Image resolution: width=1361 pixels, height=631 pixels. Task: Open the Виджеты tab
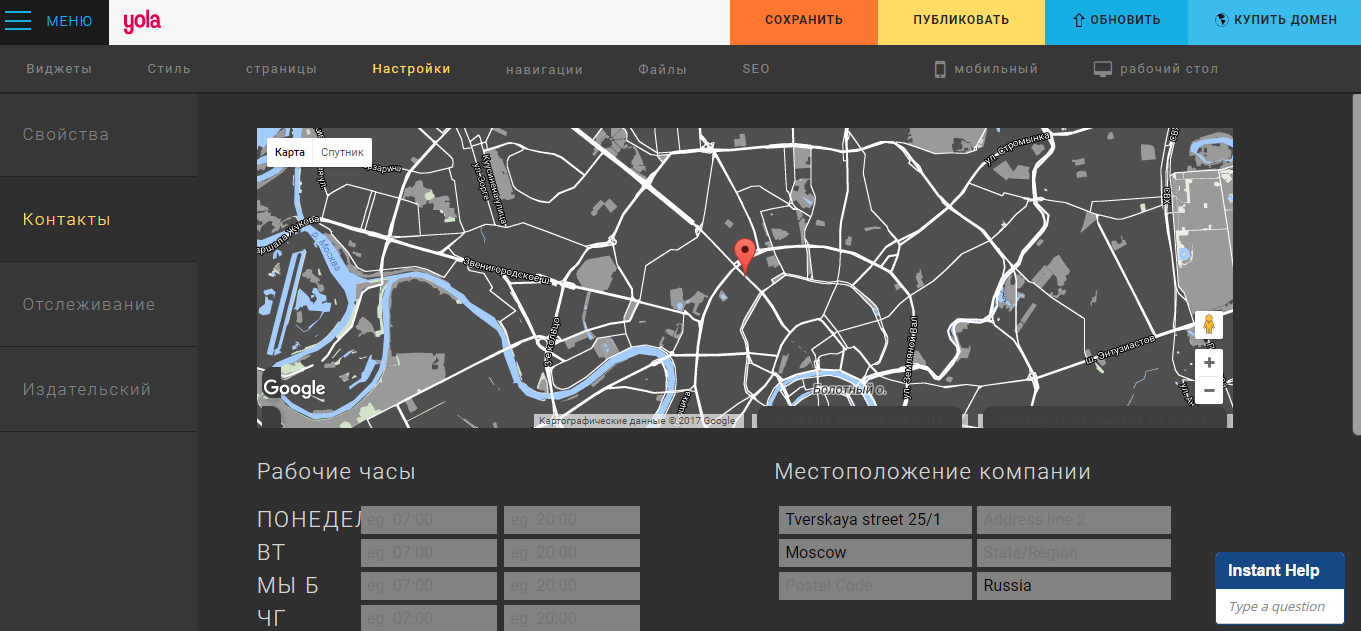59,69
